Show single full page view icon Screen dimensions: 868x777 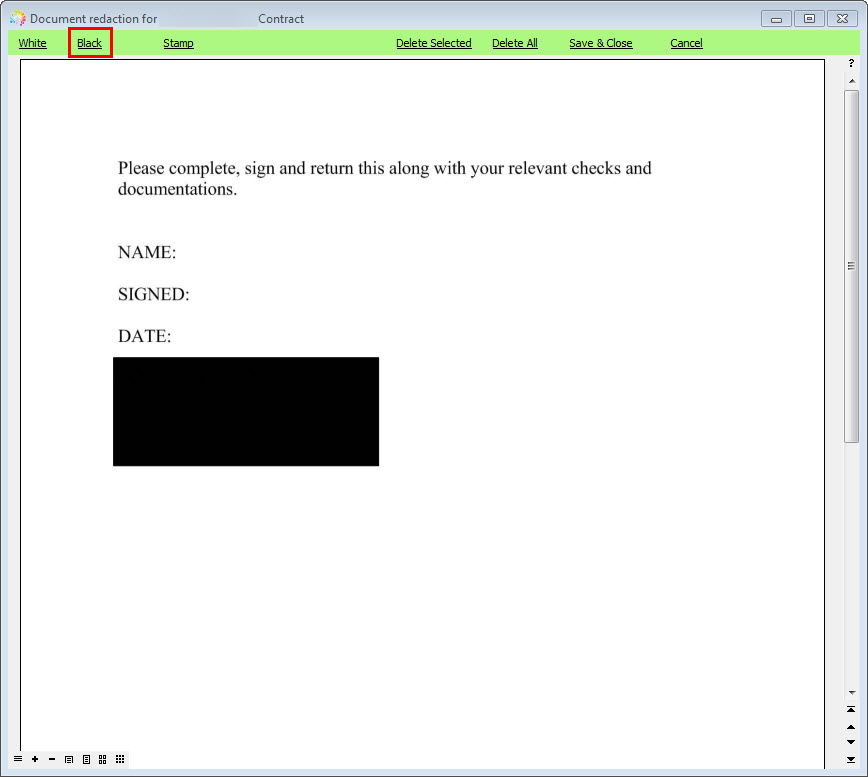click(x=86, y=759)
